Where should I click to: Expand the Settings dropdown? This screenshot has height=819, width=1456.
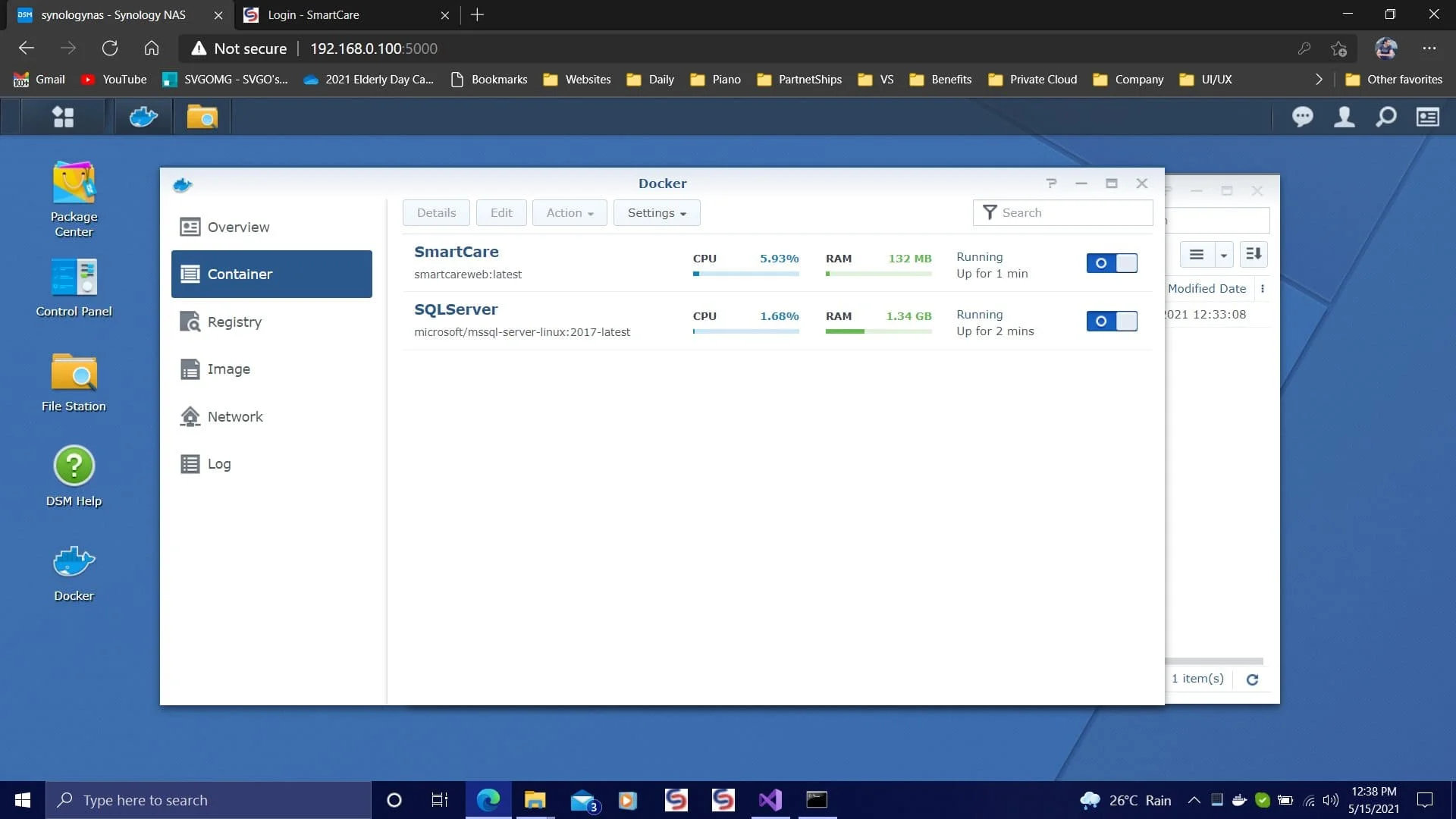tap(657, 213)
